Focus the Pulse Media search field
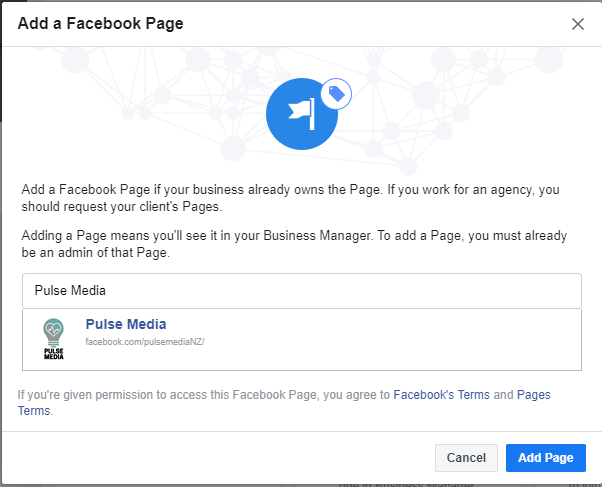 tap(302, 291)
